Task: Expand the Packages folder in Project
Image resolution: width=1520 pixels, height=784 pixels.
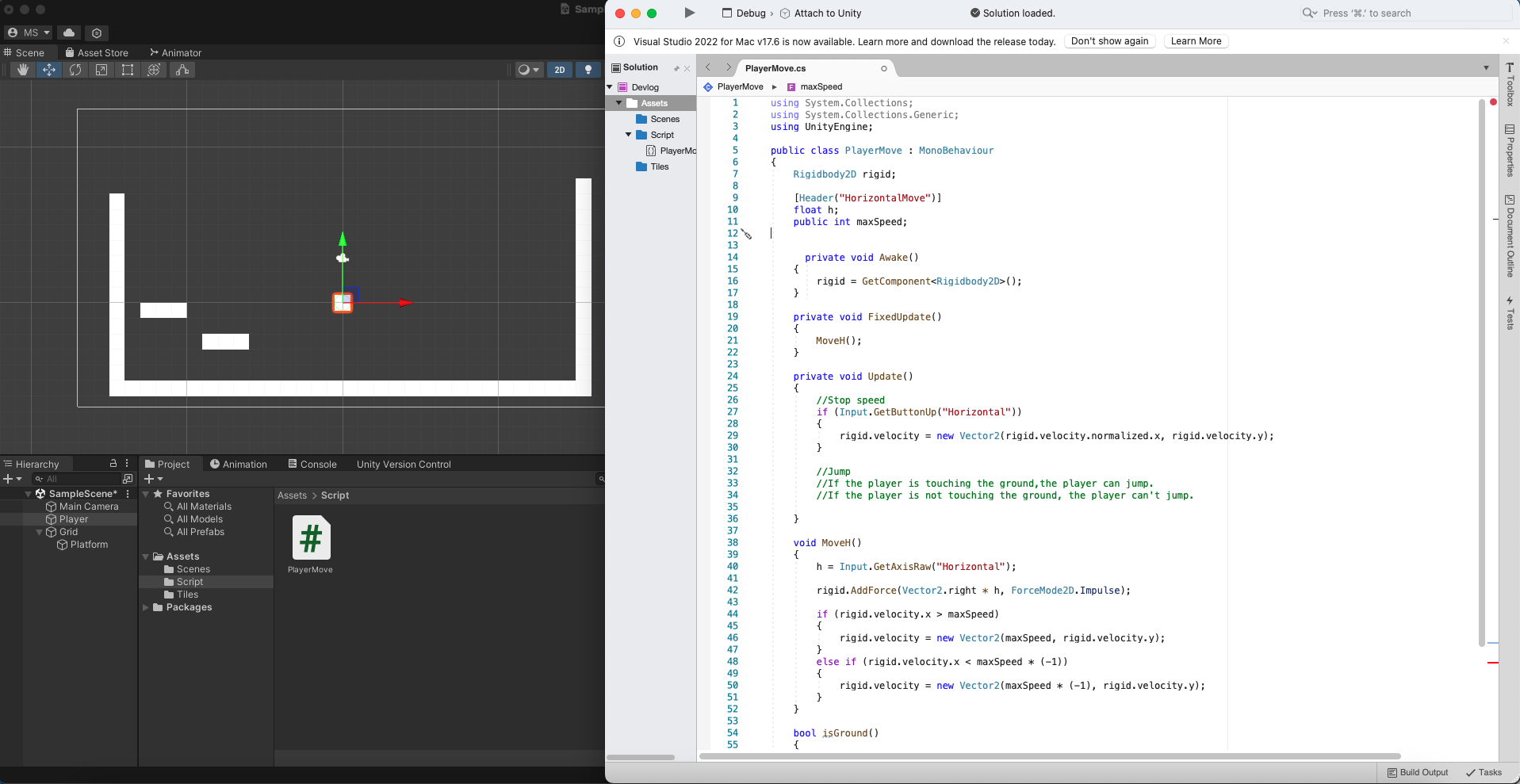Action: (146, 607)
